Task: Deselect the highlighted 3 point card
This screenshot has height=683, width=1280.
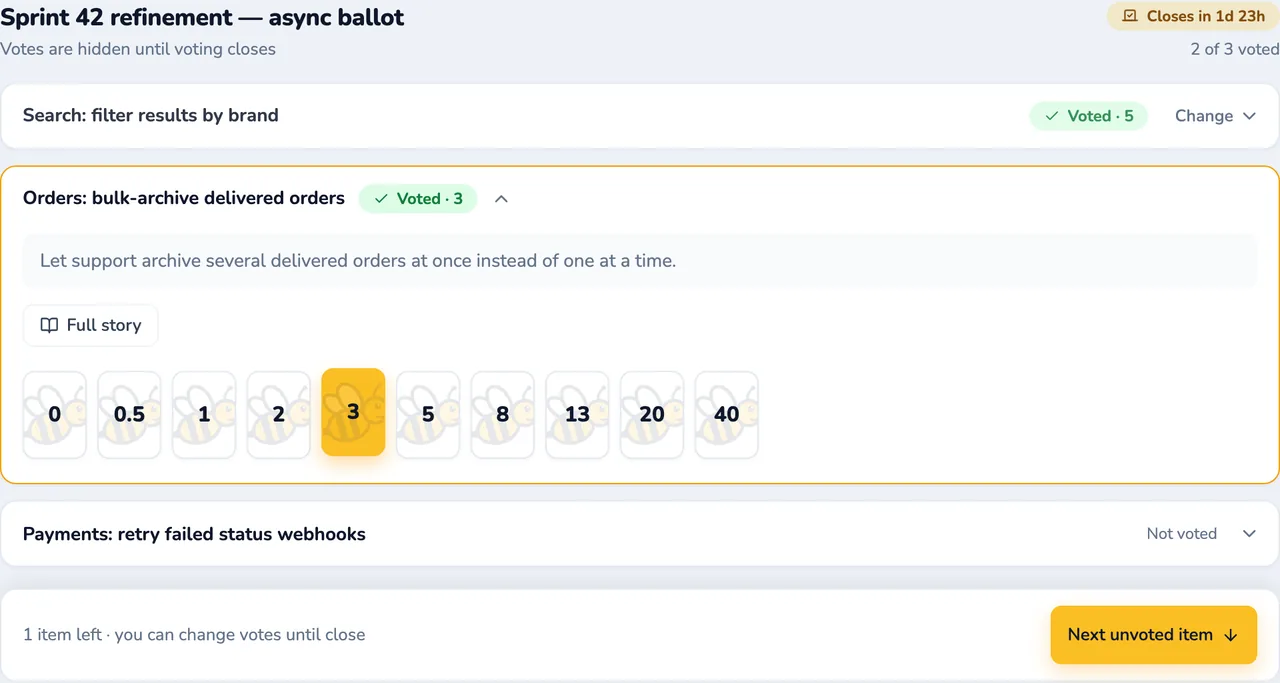Action: (353, 412)
